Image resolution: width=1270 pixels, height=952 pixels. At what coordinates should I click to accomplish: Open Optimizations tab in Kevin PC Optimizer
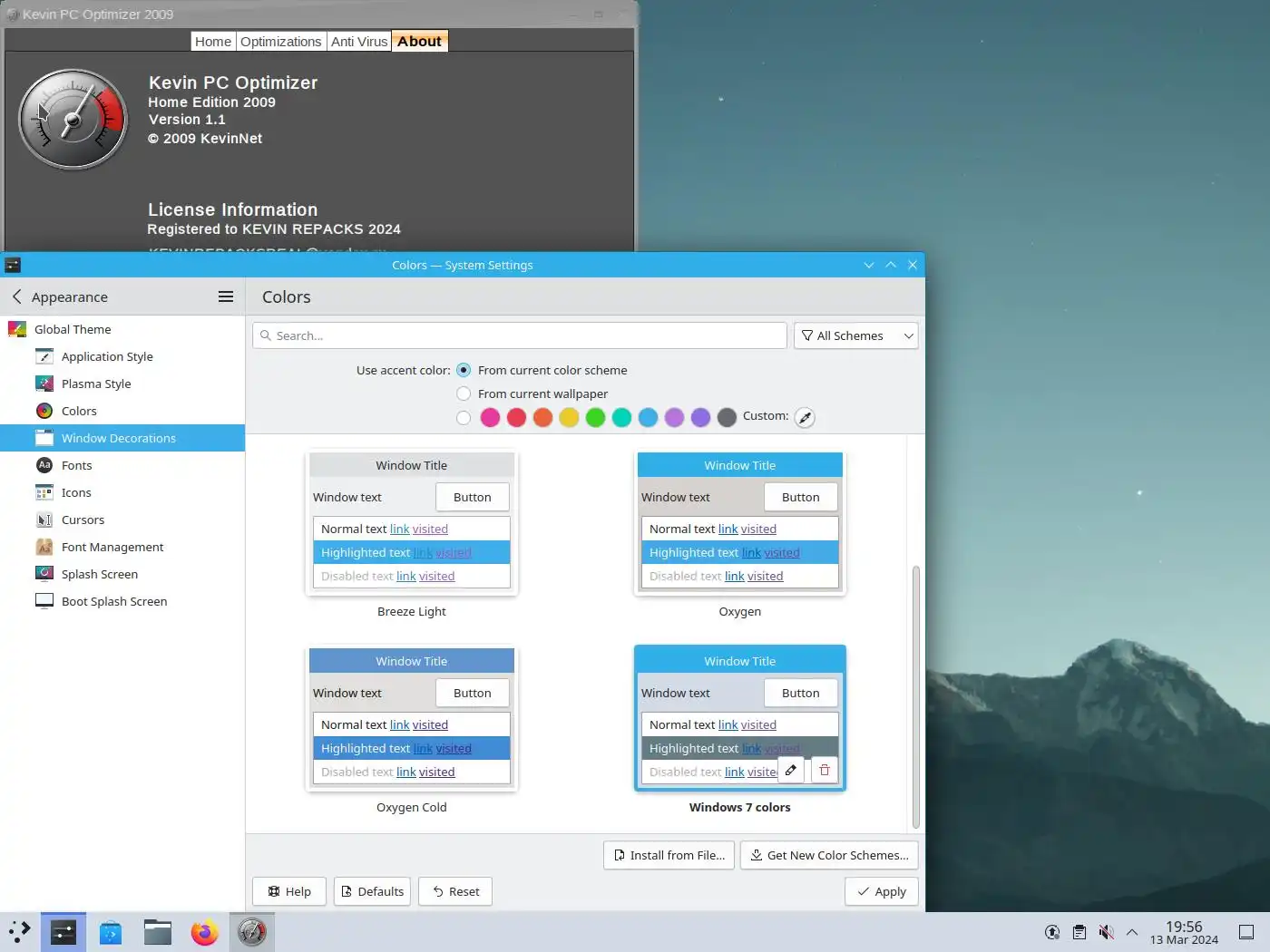(280, 41)
